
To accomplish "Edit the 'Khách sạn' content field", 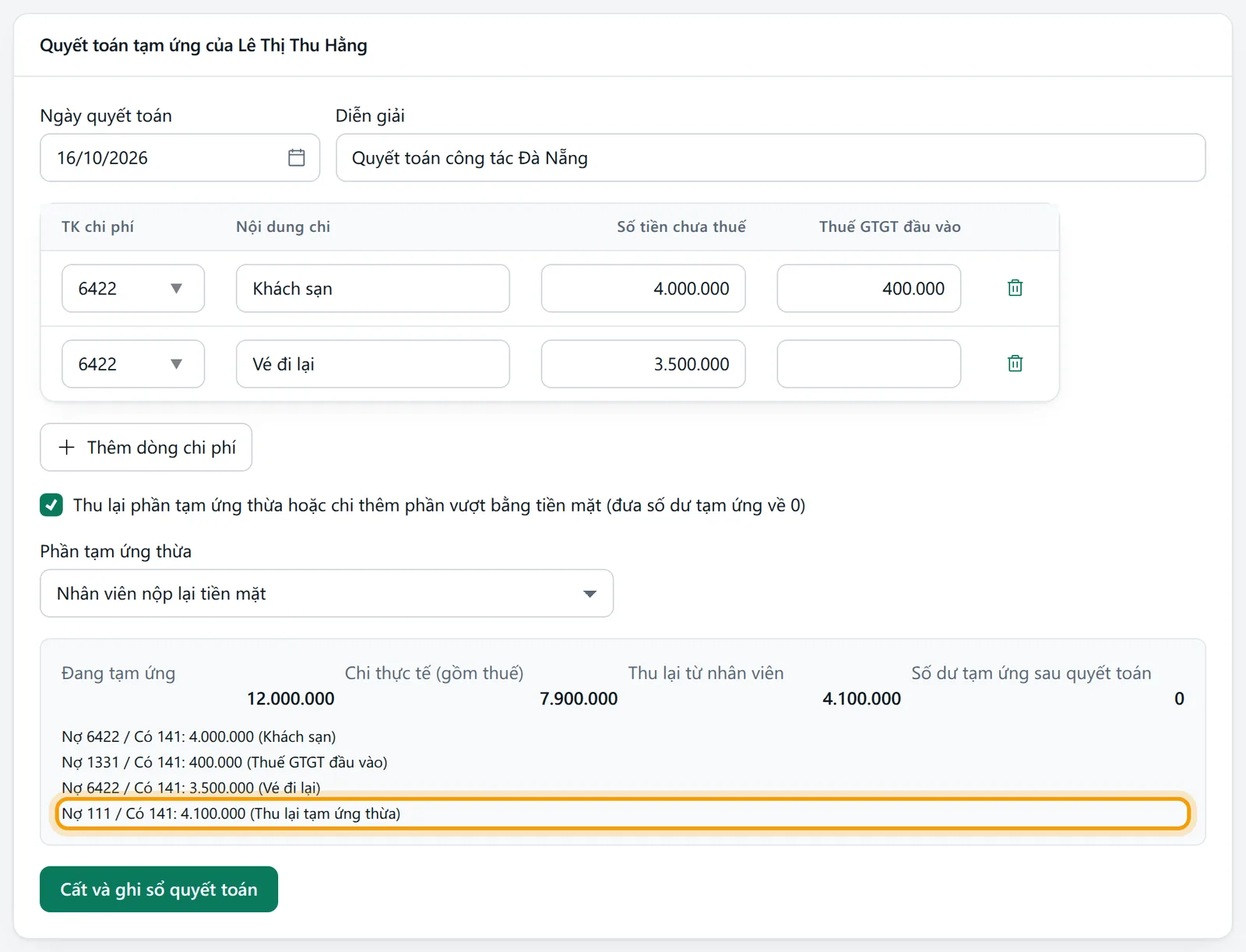I will (373, 289).
